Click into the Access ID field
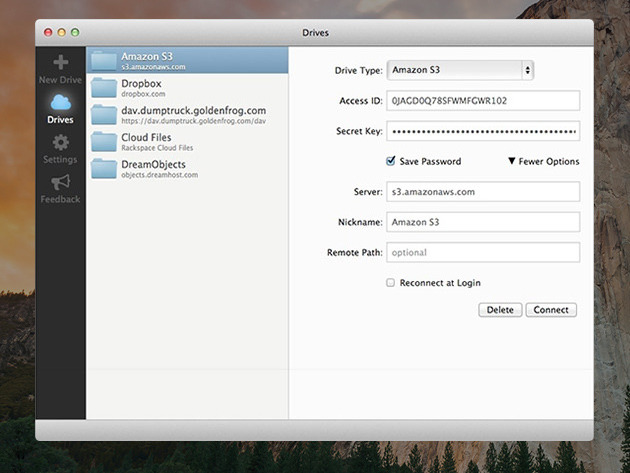The width and height of the screenshot is (630, 473). 483,100
